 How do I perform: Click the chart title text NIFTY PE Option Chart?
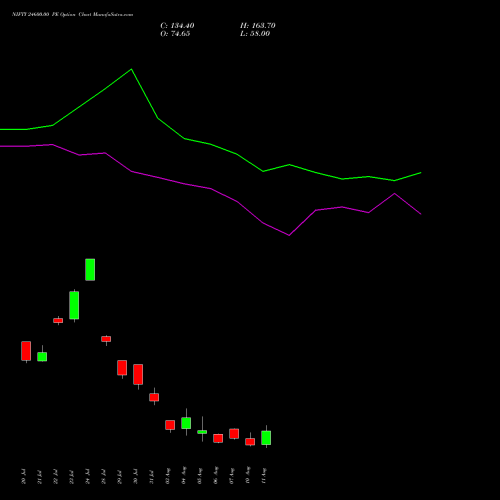(72, 14)
